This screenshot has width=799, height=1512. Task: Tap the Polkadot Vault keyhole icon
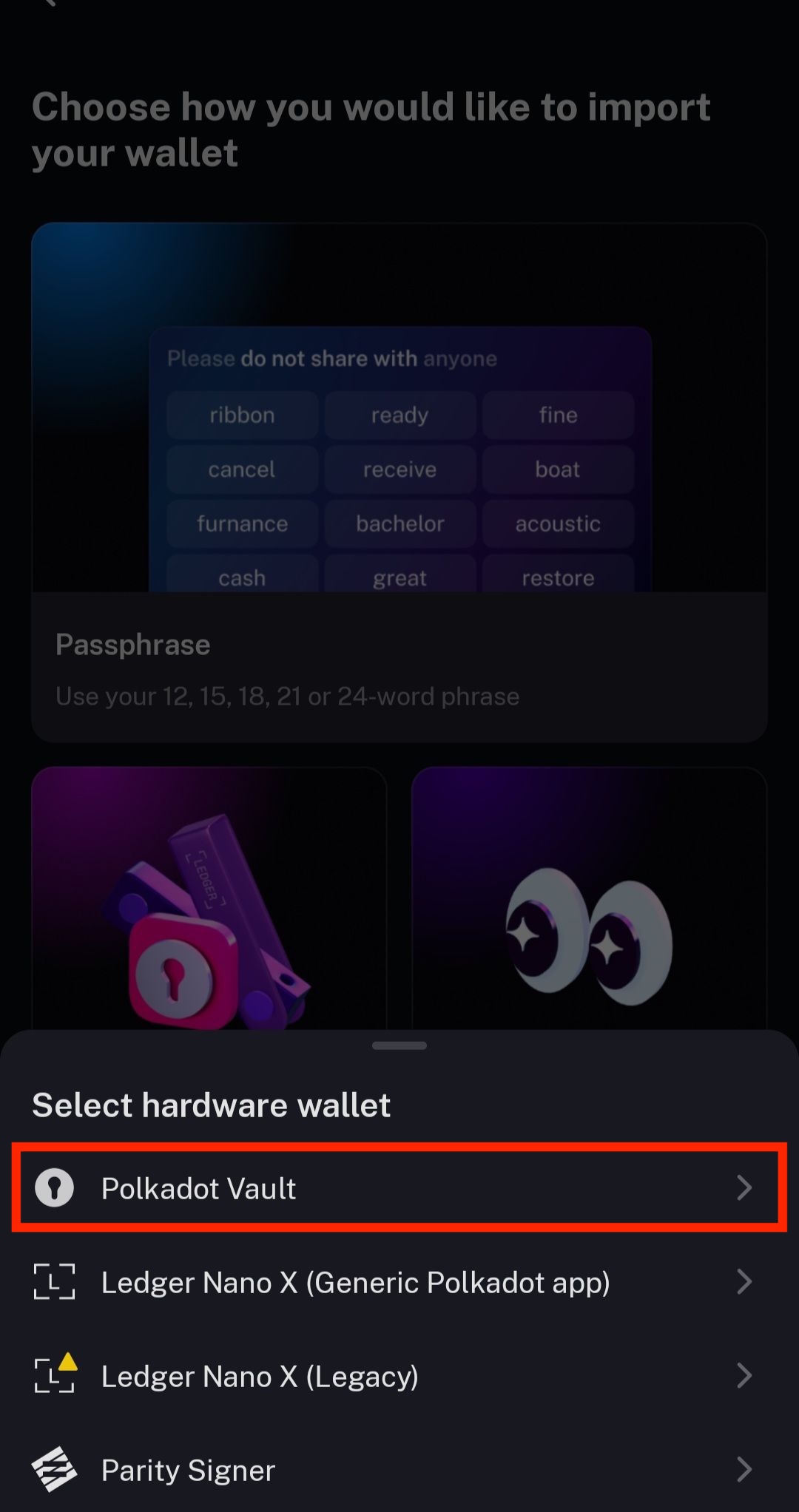pyautogui.click(x=54, y=1188)
